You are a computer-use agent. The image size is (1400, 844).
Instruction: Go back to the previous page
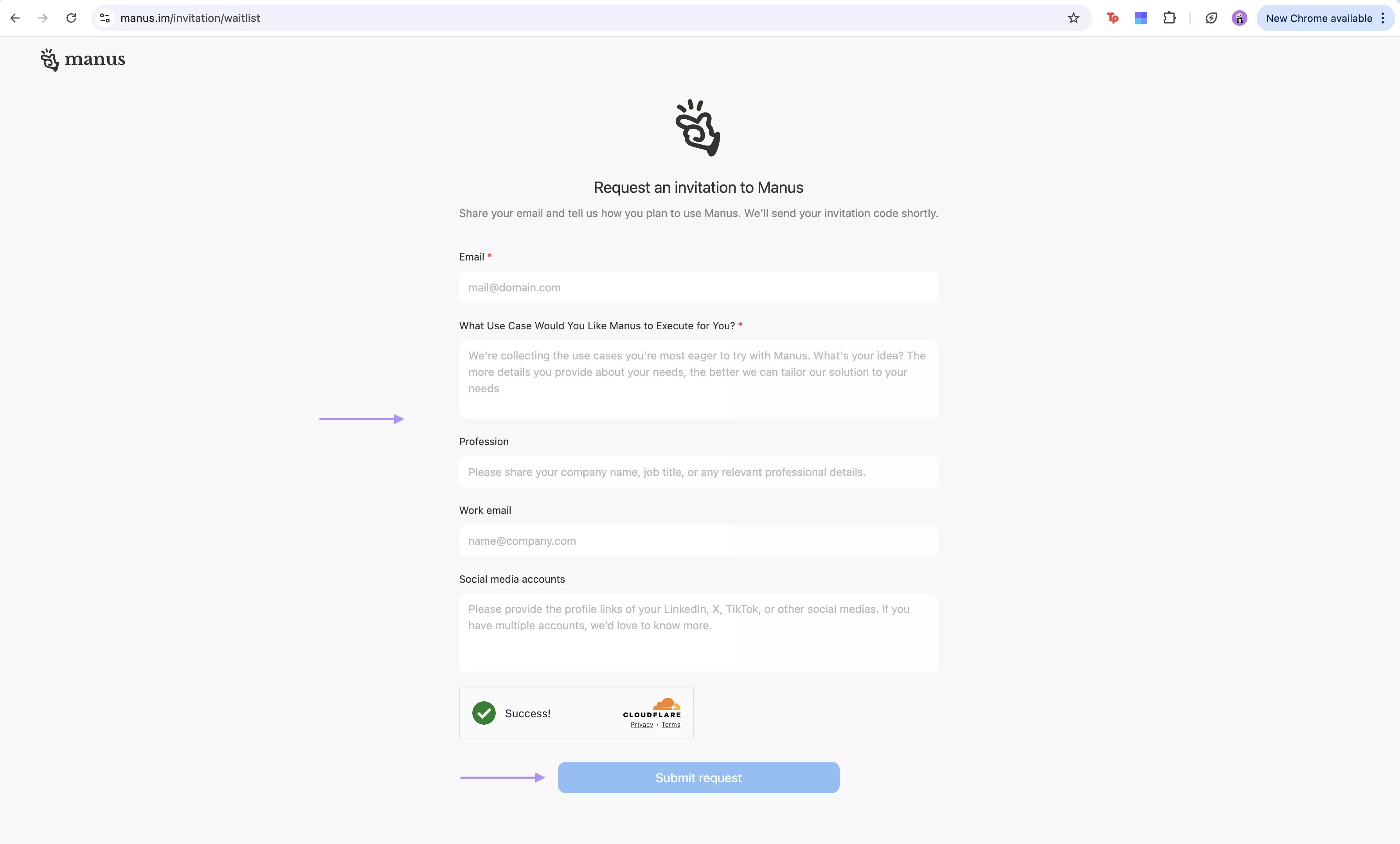coord(15,18)
